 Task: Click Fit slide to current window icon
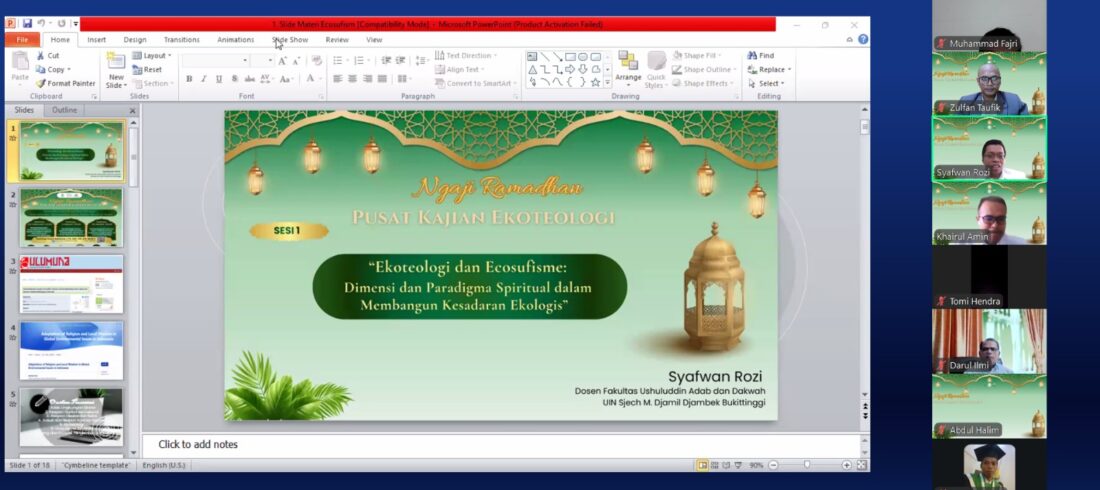(862, 465)
